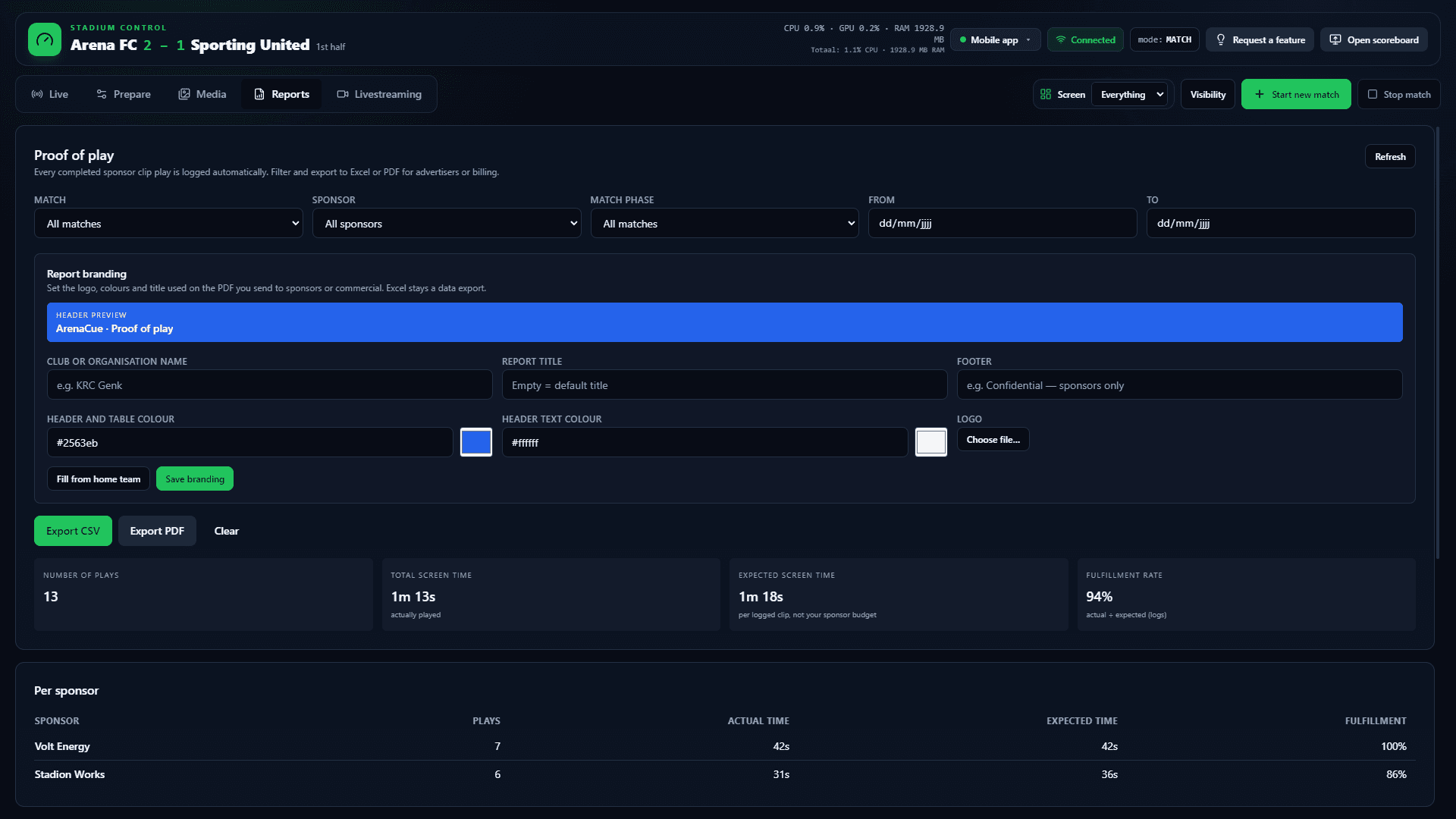Expand the Match filter dropdown
This screenshot has height=819, width=1456.
168,223
